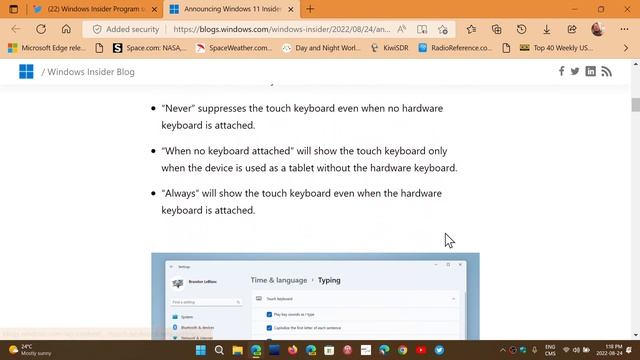Open the Top 40 Weekly US bookmark

557,48
